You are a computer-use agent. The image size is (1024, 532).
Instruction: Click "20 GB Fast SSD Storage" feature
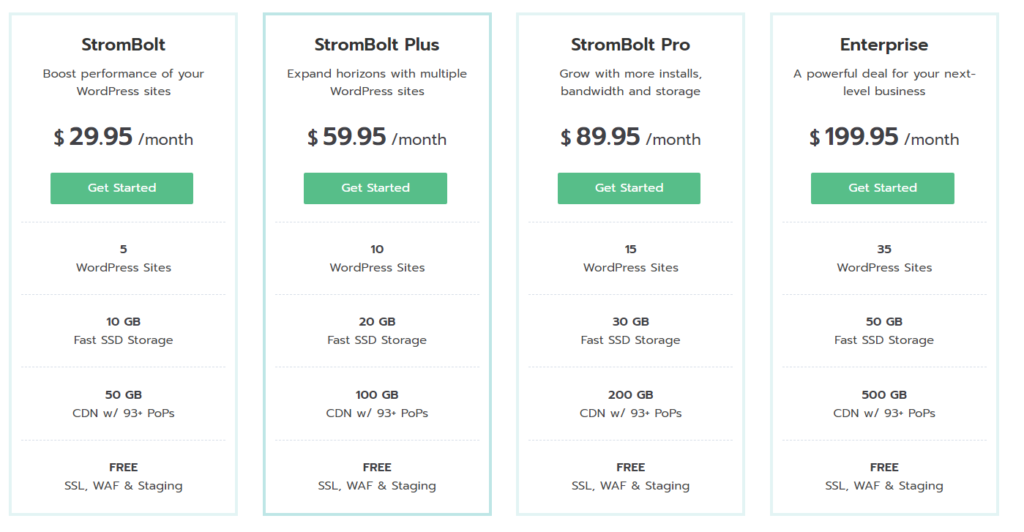point(377,331)
